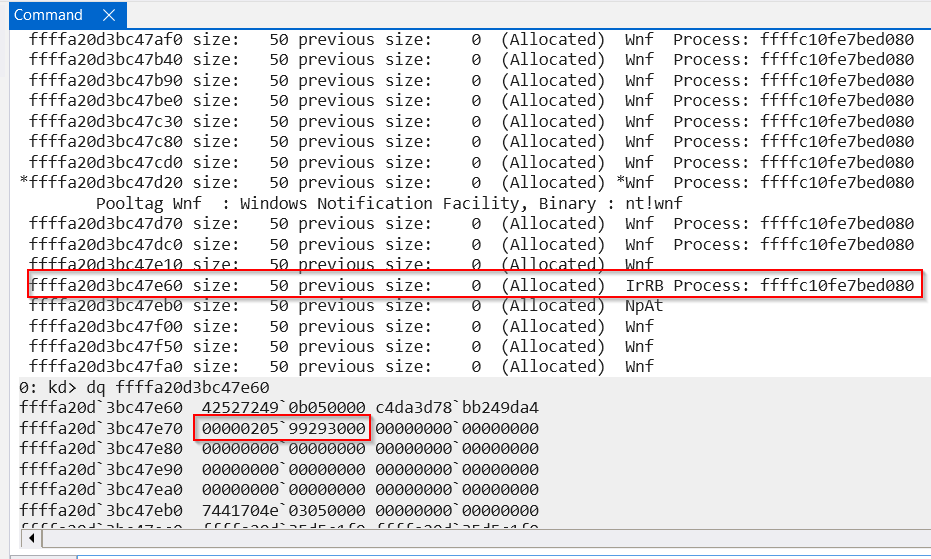931x559 pixels.
Task: Click the value 7441704e`03050000 in the dump
Action: pyautogui.click(x=283, y=510)
